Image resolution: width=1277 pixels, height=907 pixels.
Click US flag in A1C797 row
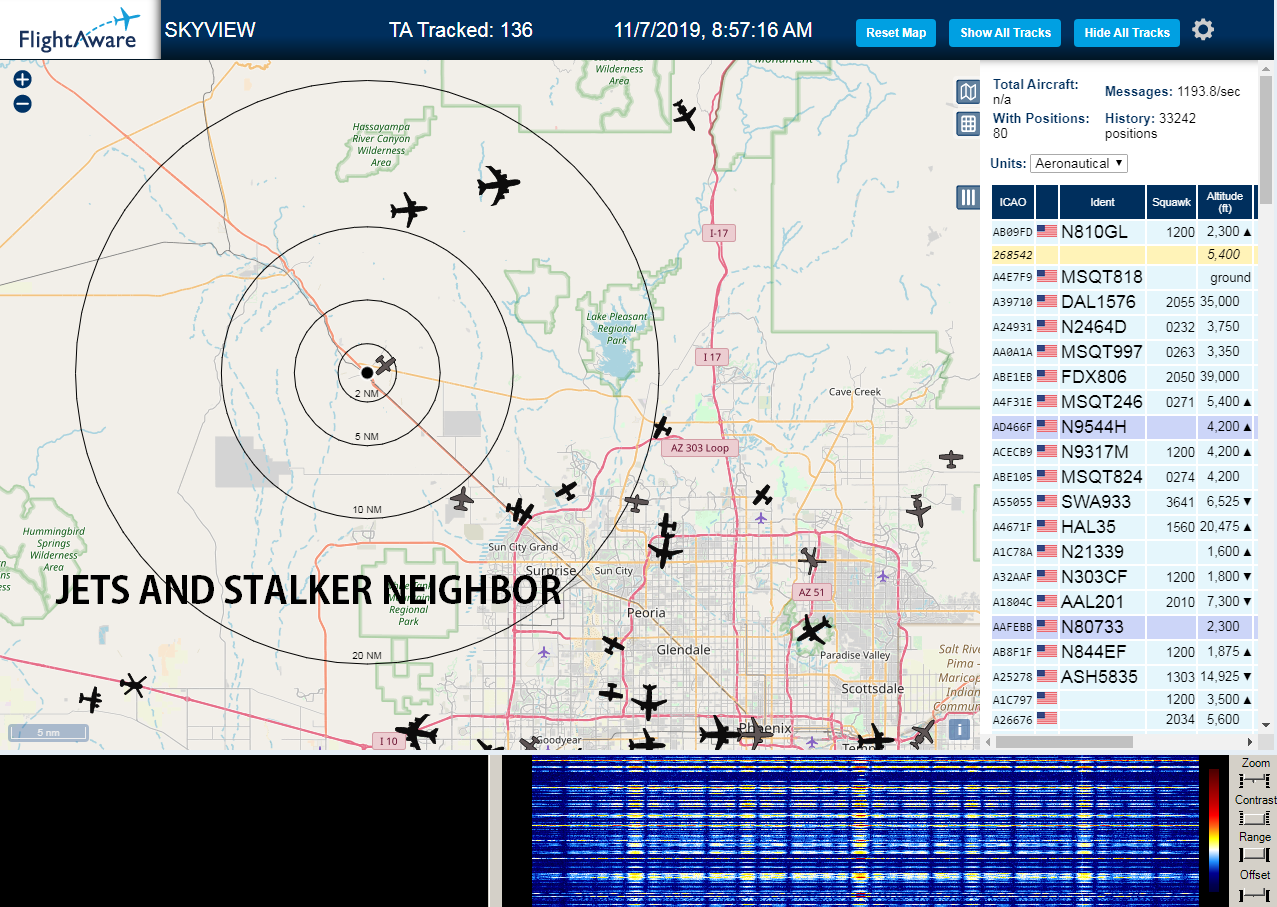pos(1047,698)
